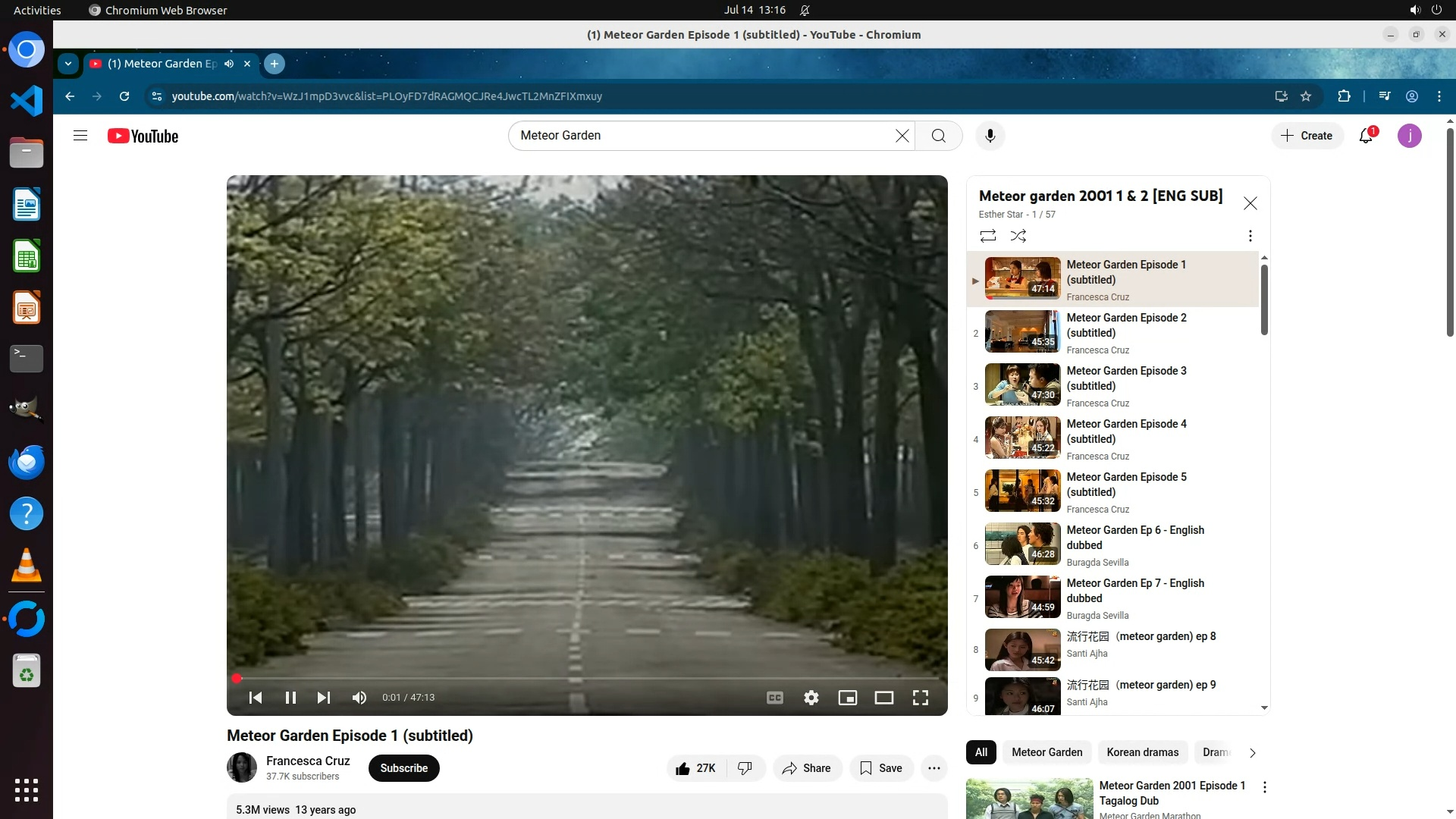Subscribe to Francesca Cruz channel

403,768
